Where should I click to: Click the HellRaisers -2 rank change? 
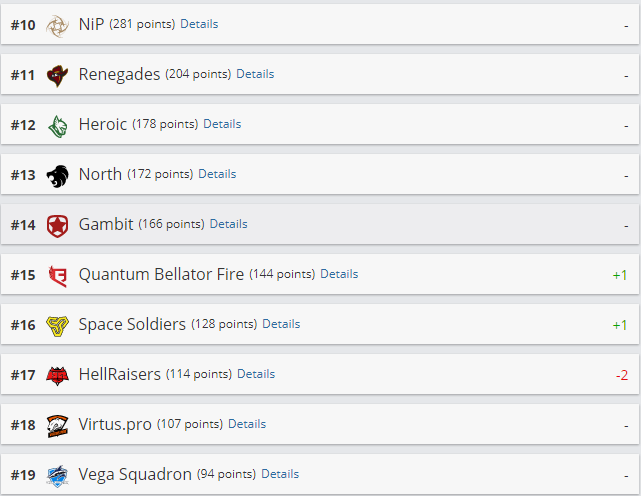pyautogui.click(x=621, y=374)
